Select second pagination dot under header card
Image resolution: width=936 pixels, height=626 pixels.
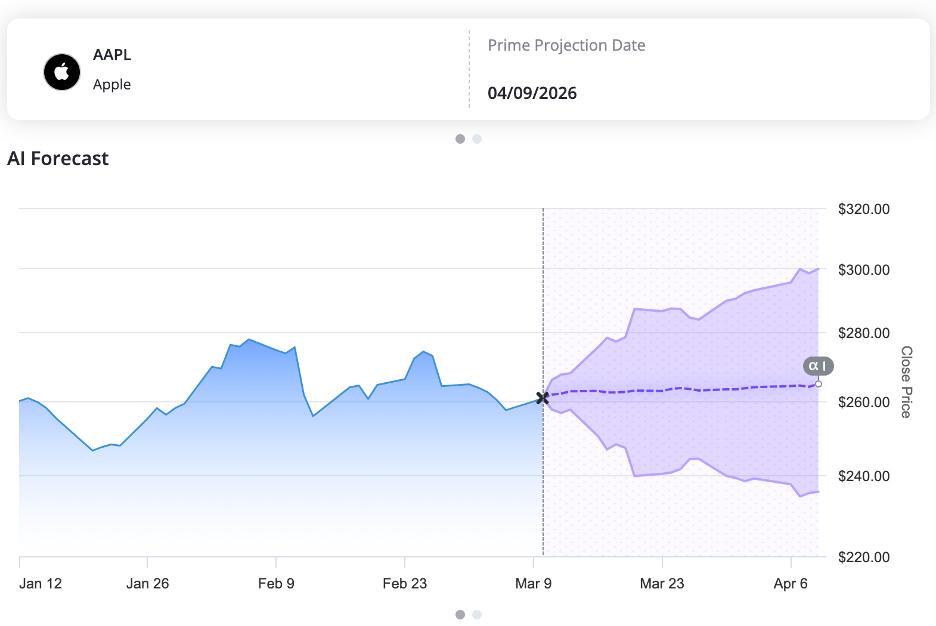pos(477,139)
